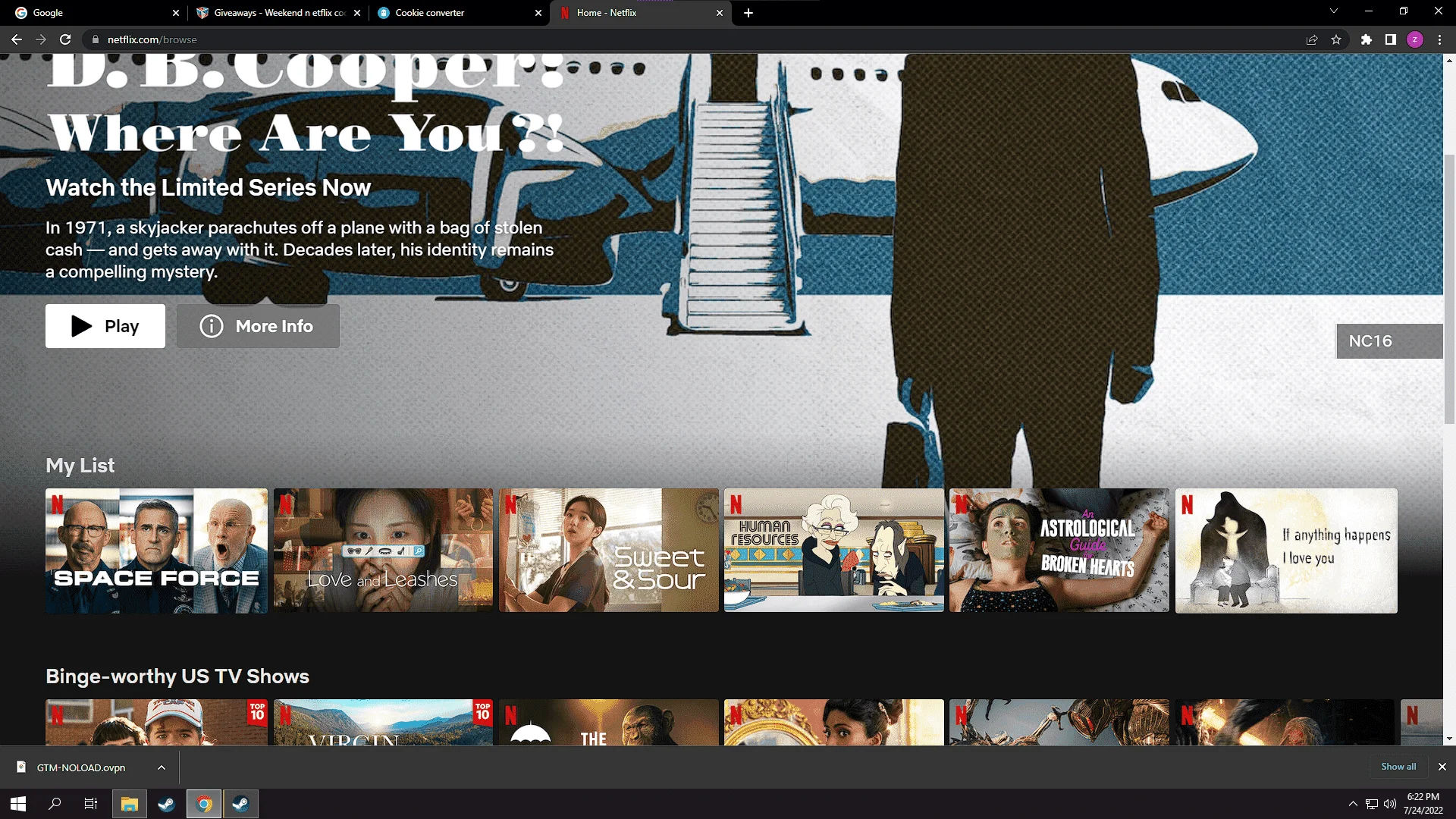Close the Cookie converter tab
Viewport: 1456px width, 819px height.
pos(538,13)
